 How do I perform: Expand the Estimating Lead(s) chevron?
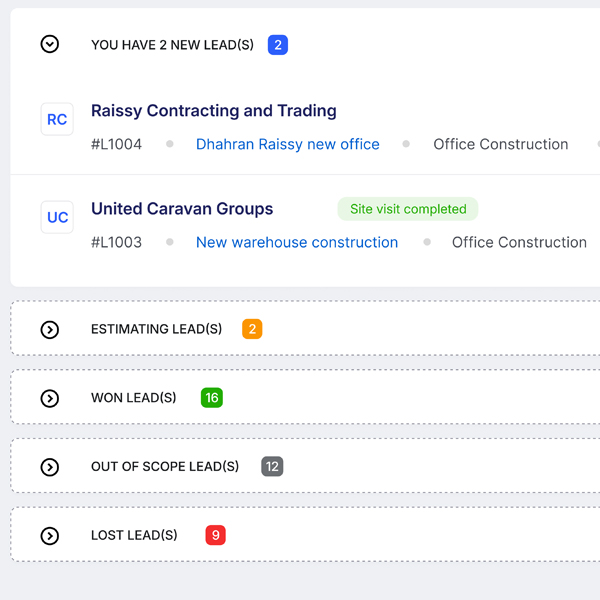point(50,330)
